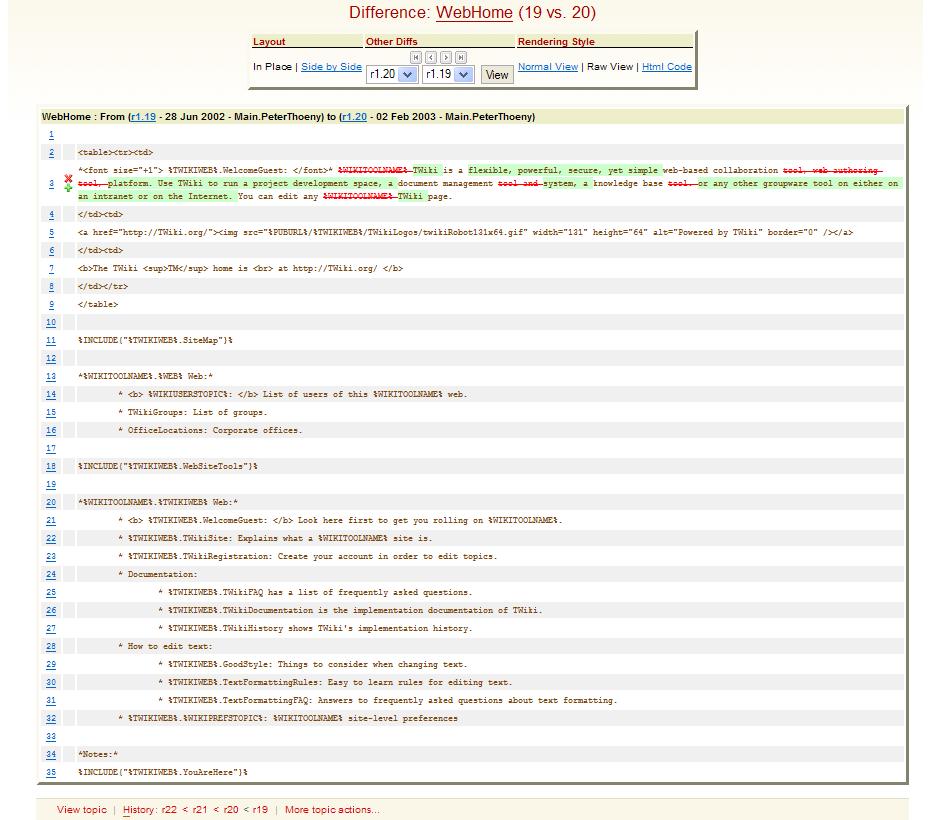Open r1.19 revision link in diff header
Image resolution: width=930 pixels, height=820 pixels.
point(143,117)
